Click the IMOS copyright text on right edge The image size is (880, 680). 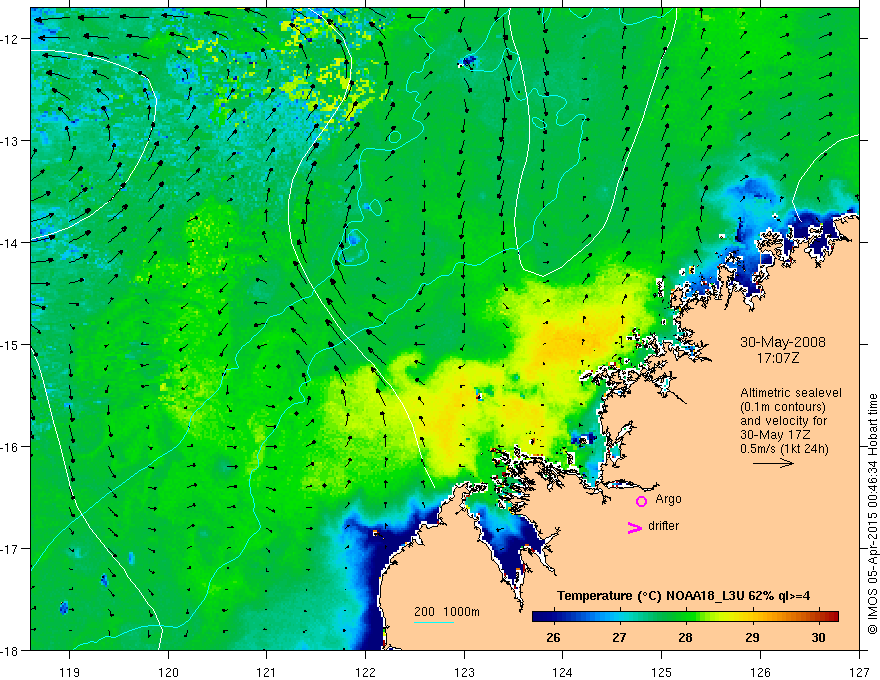(873, 514)
